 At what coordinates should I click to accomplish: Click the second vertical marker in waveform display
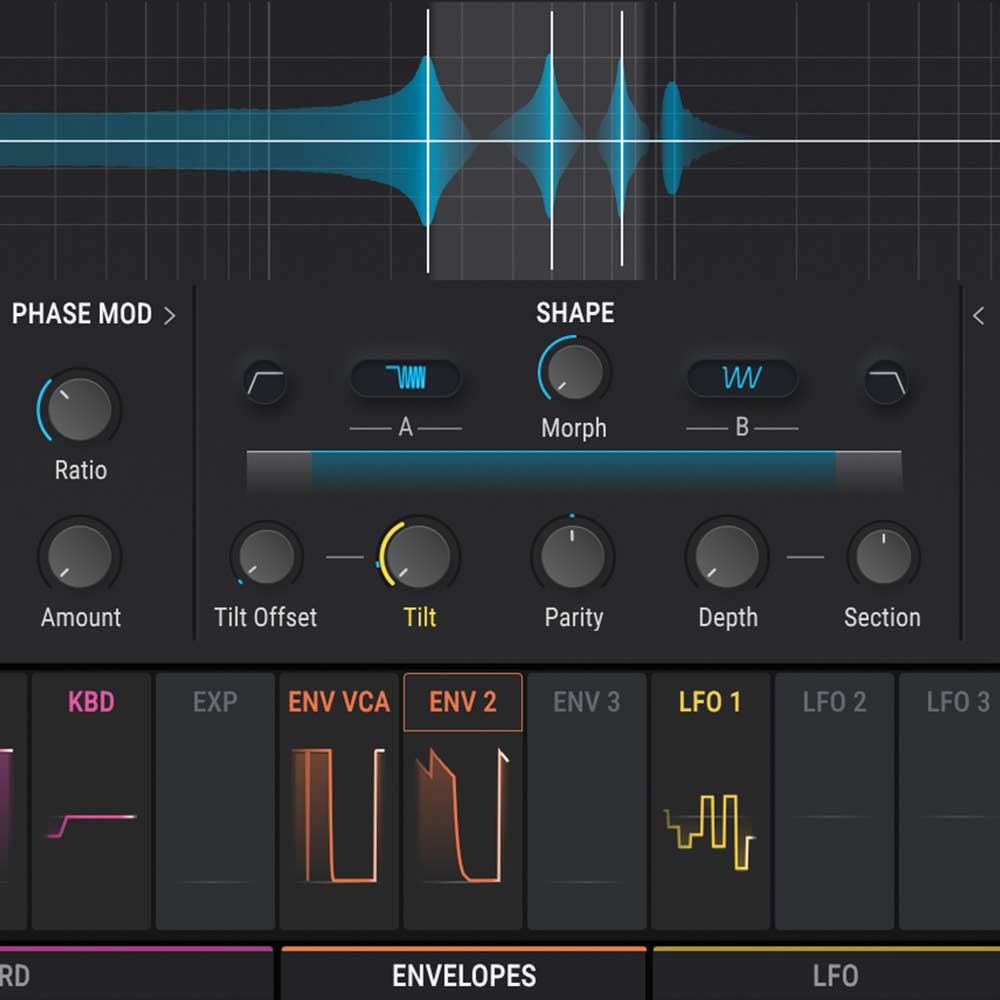pos(552,141)
